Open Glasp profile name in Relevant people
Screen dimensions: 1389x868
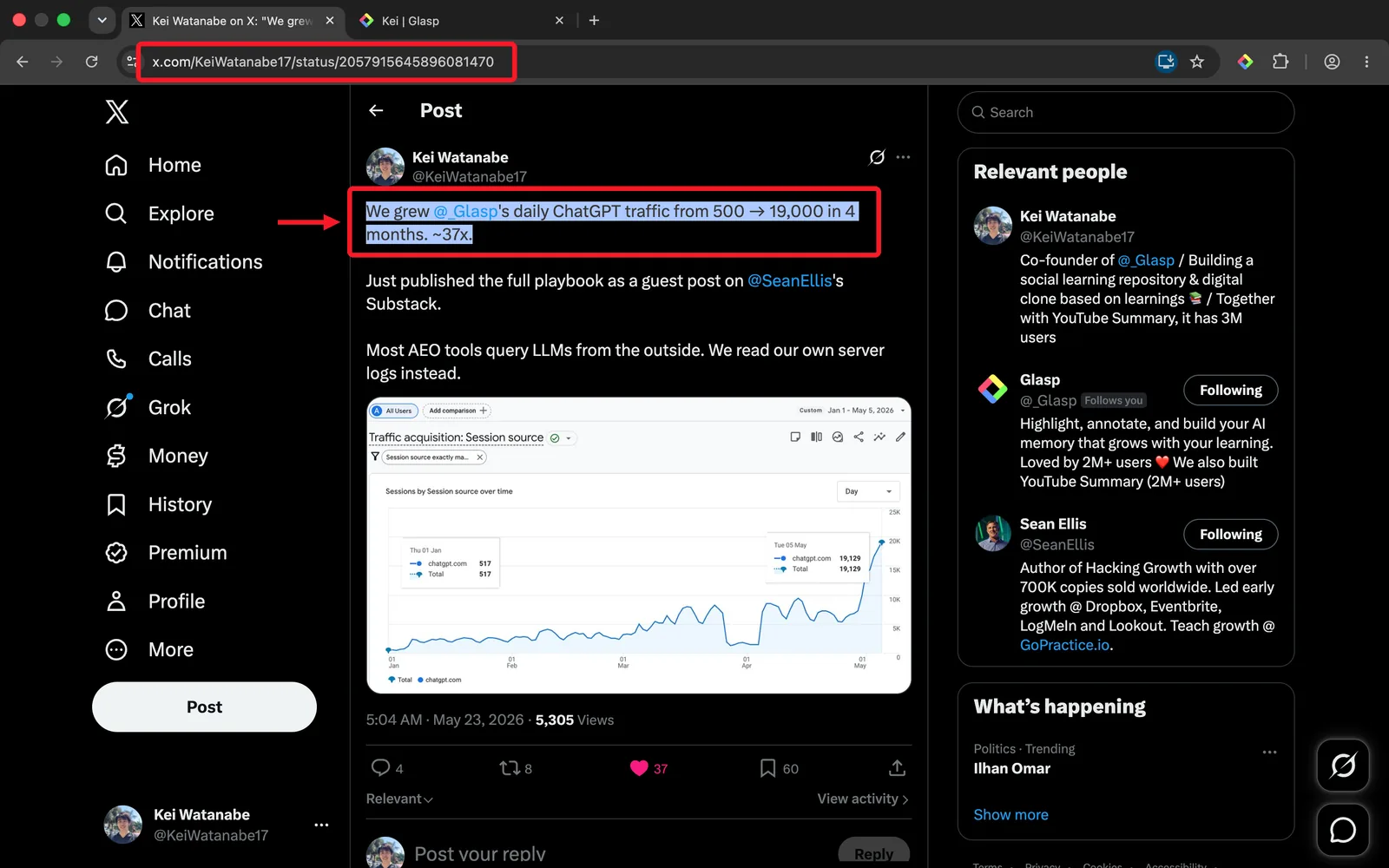(1040, 379)
